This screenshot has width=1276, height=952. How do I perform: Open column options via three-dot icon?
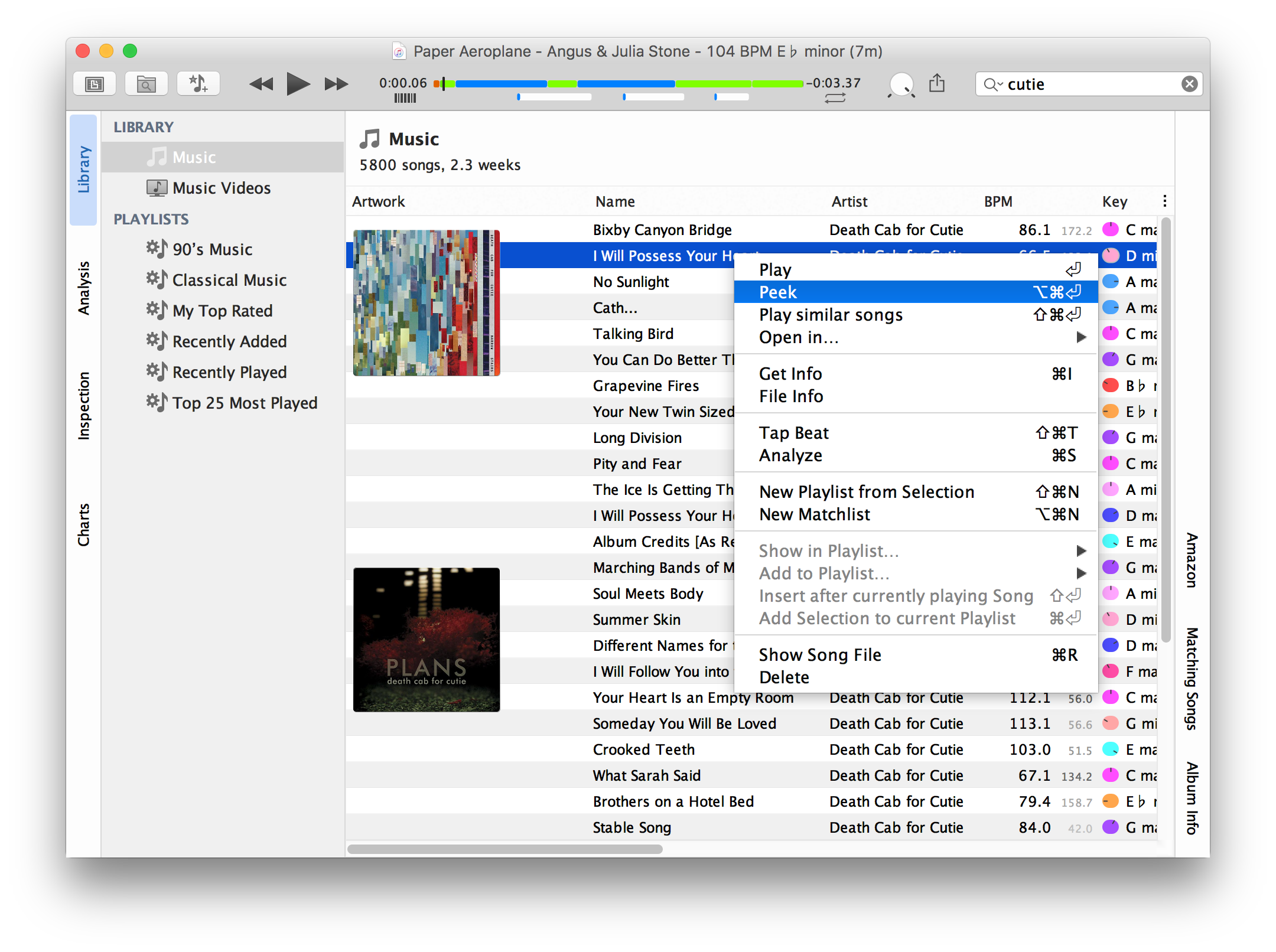click(1164, 201)
